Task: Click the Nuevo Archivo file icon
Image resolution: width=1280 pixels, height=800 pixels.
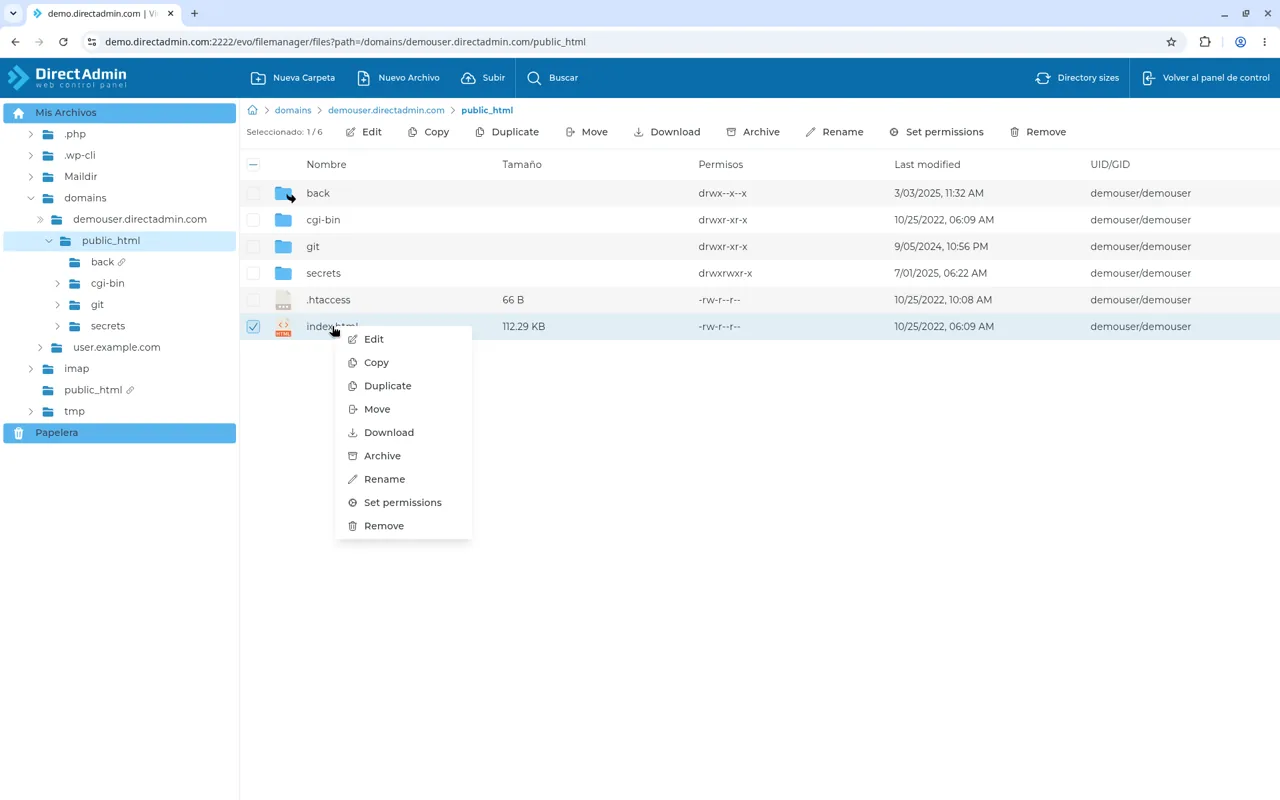Action: pyautogui.click(x=364, y=78)
